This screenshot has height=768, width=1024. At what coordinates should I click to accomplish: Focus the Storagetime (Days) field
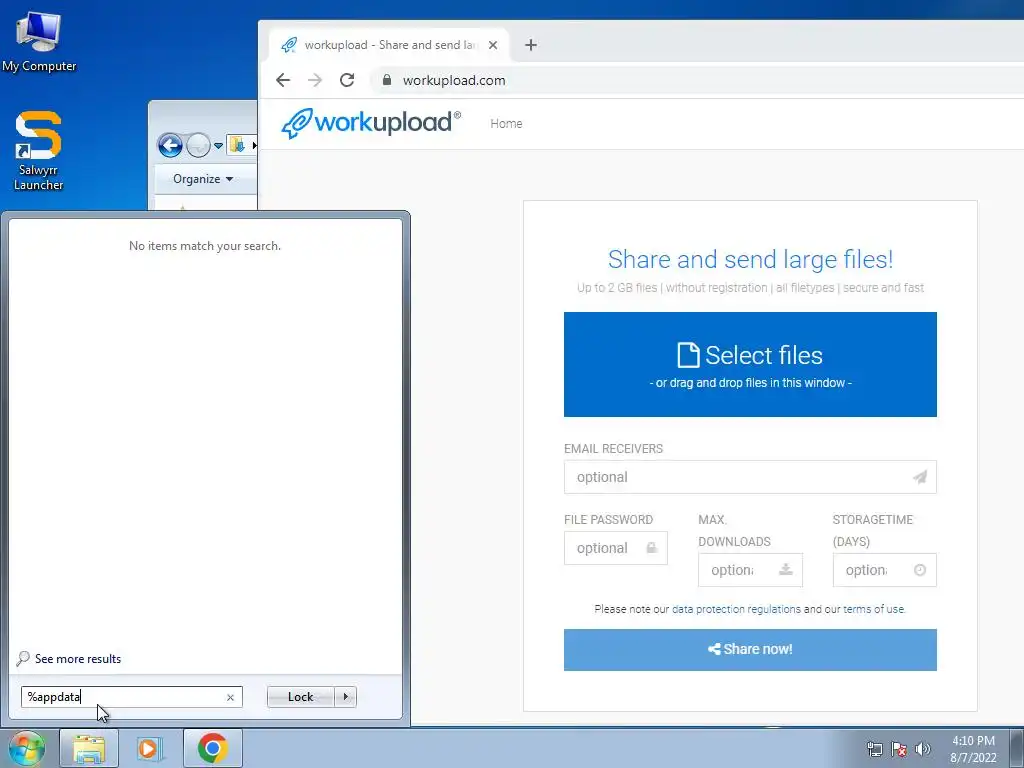click(884, 570)
